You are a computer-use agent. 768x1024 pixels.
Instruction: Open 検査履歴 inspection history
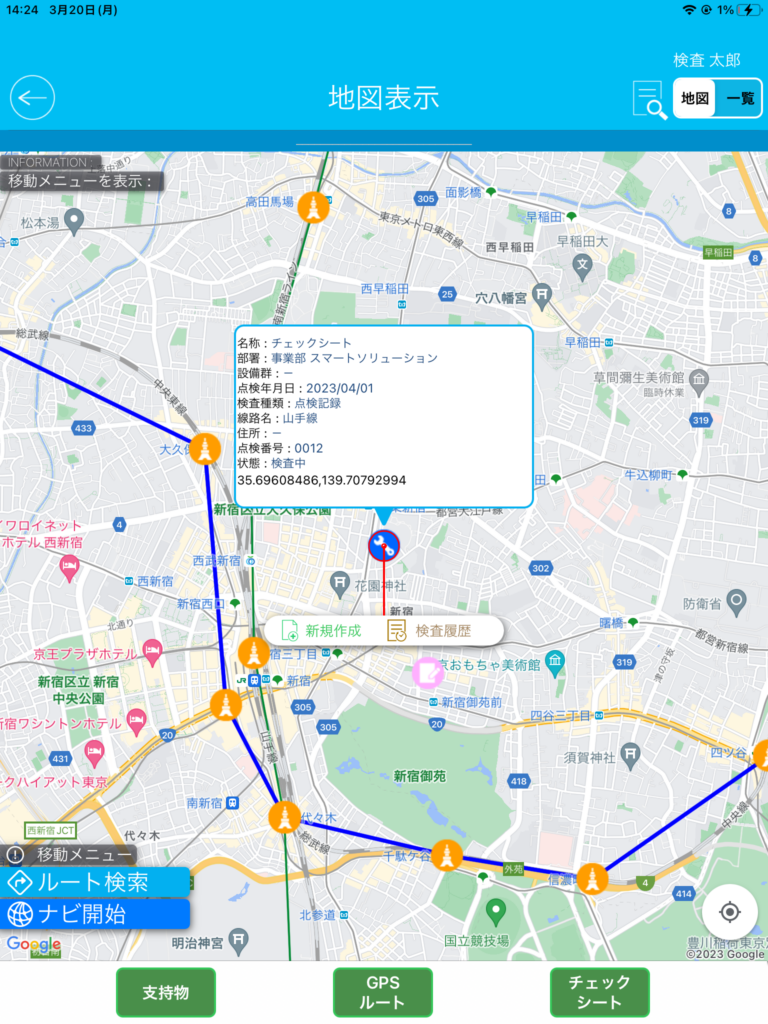click(429, 631)
